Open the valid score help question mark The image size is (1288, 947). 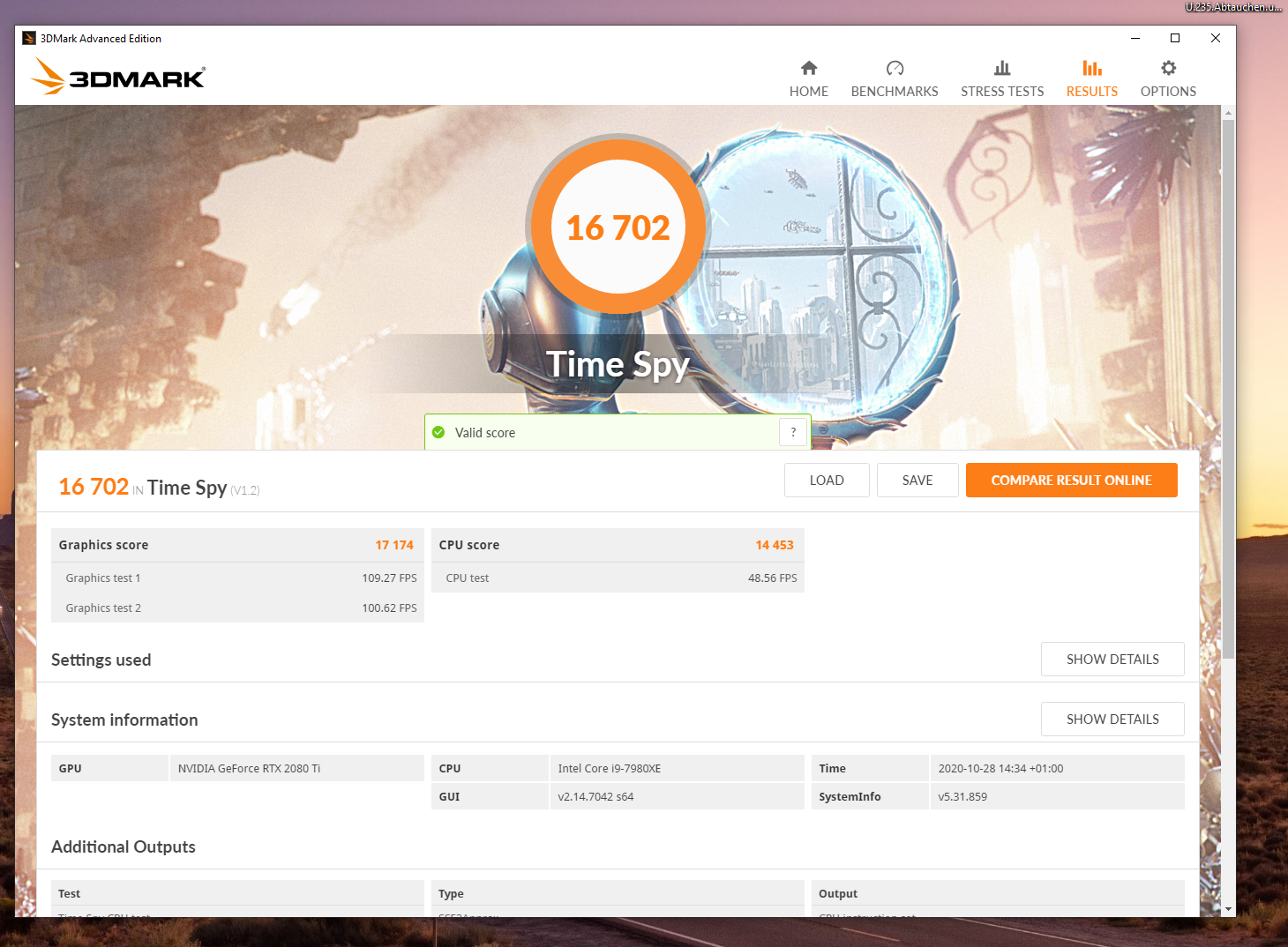(x=793, y=432)
